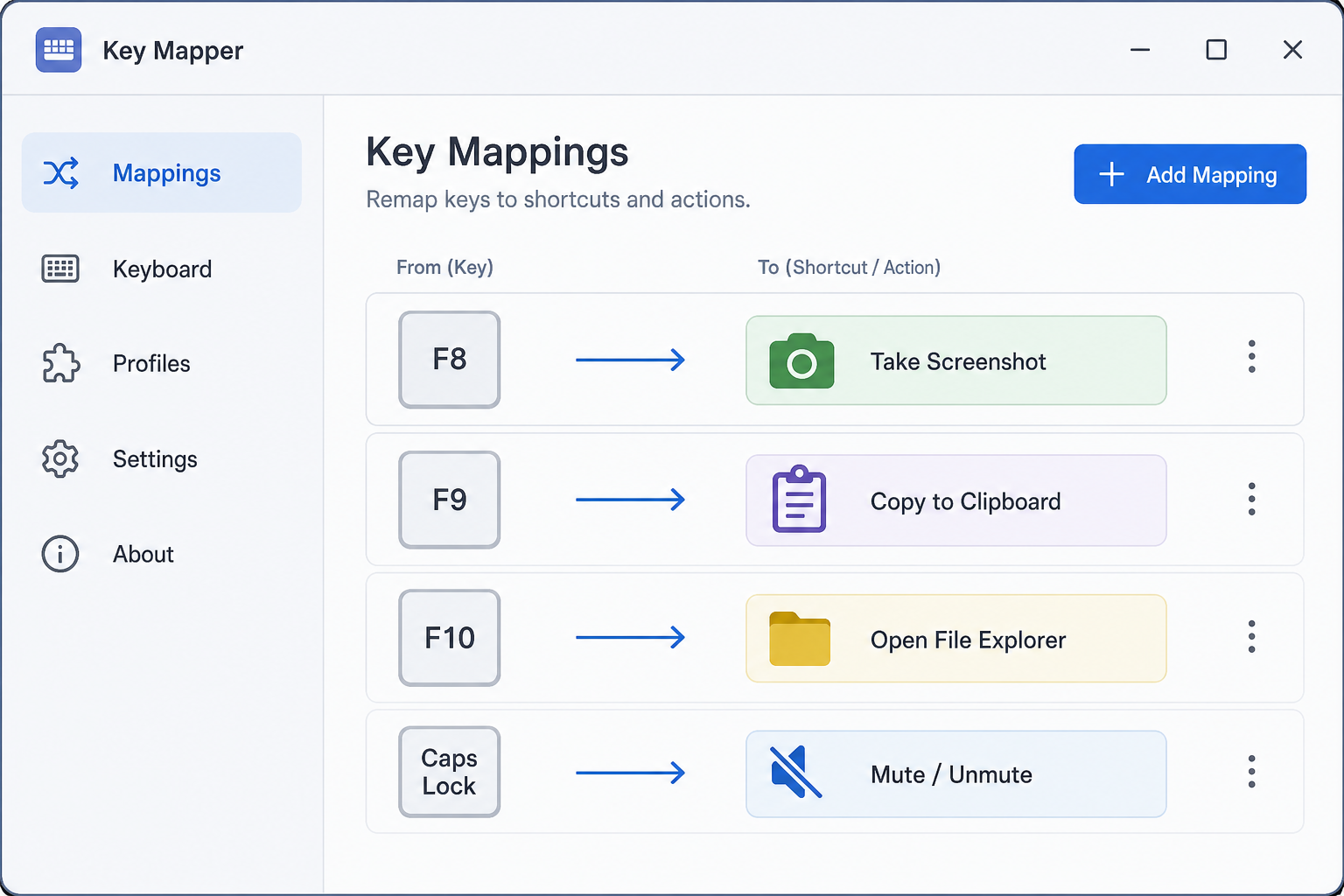
Task: Click the About info circle icon
Action: 60,554
